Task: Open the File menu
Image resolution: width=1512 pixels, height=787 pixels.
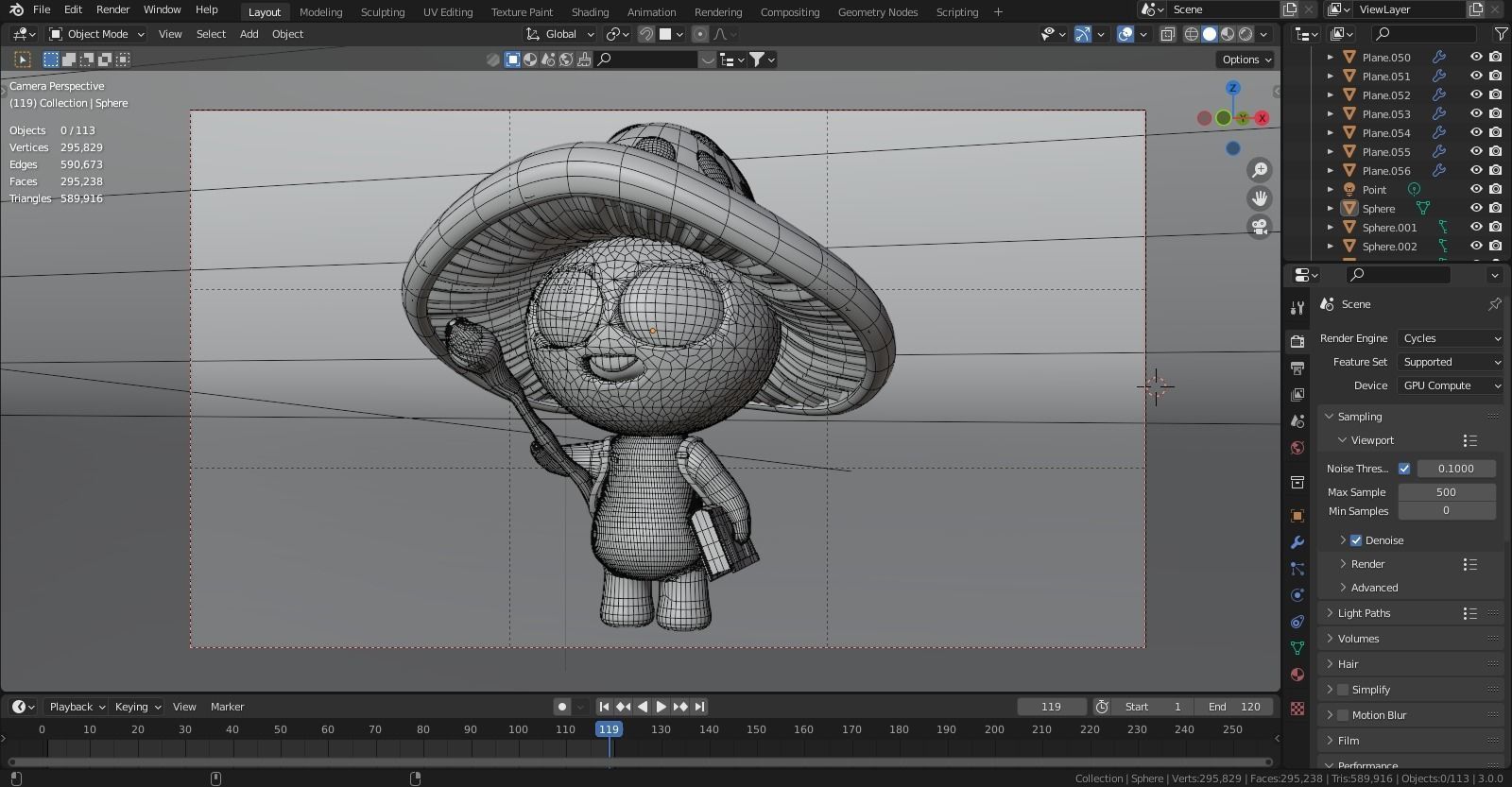Action: click(x=42, y=9)
